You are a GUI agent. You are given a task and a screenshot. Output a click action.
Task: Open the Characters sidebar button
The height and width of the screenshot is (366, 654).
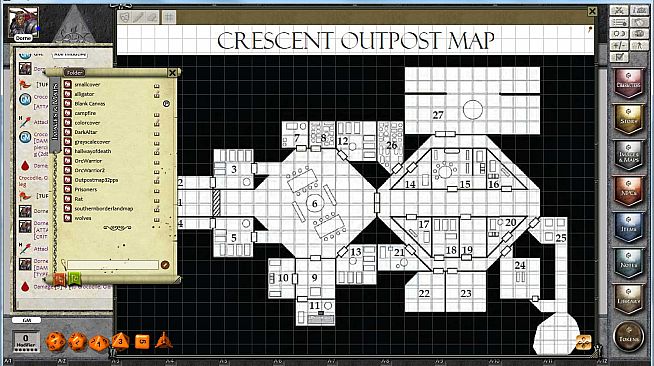pyautogui.click(x=628, y=83)
